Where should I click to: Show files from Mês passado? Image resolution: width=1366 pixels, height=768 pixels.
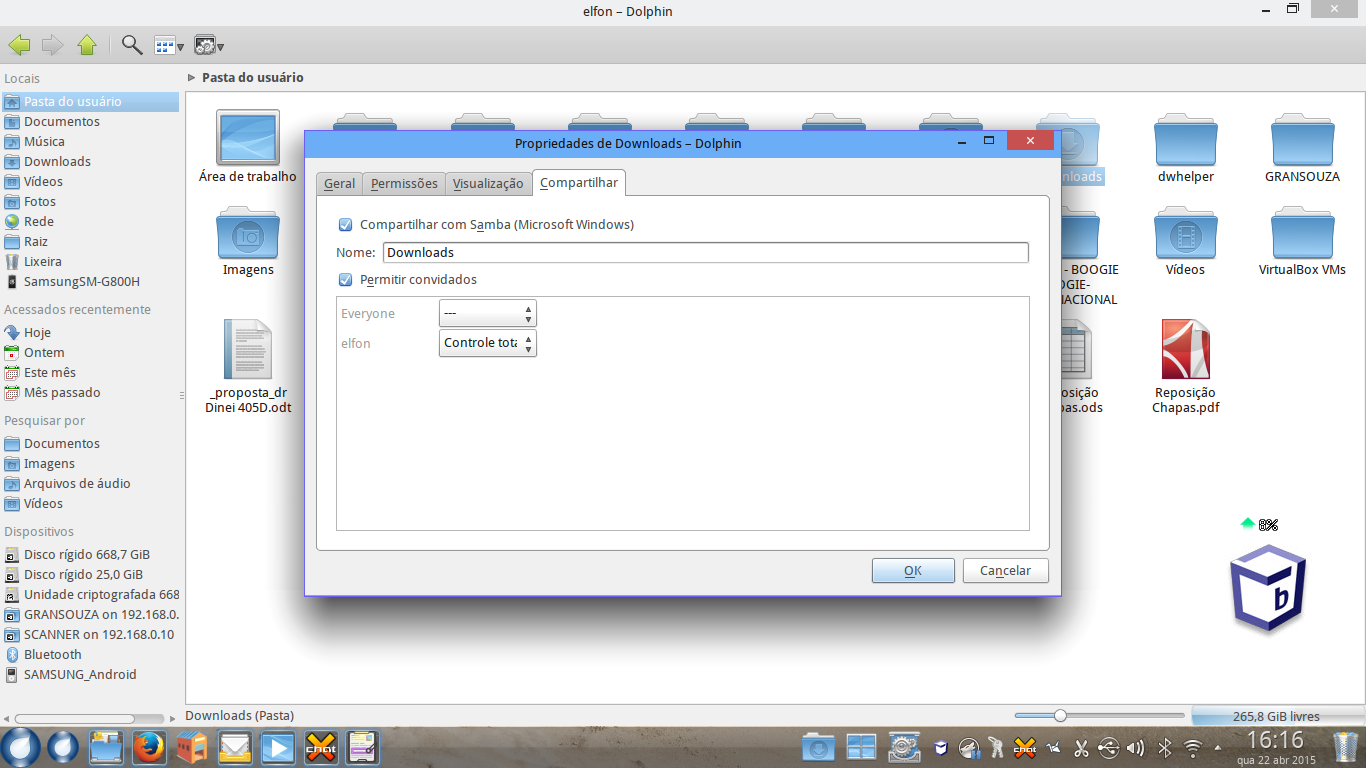62,392
